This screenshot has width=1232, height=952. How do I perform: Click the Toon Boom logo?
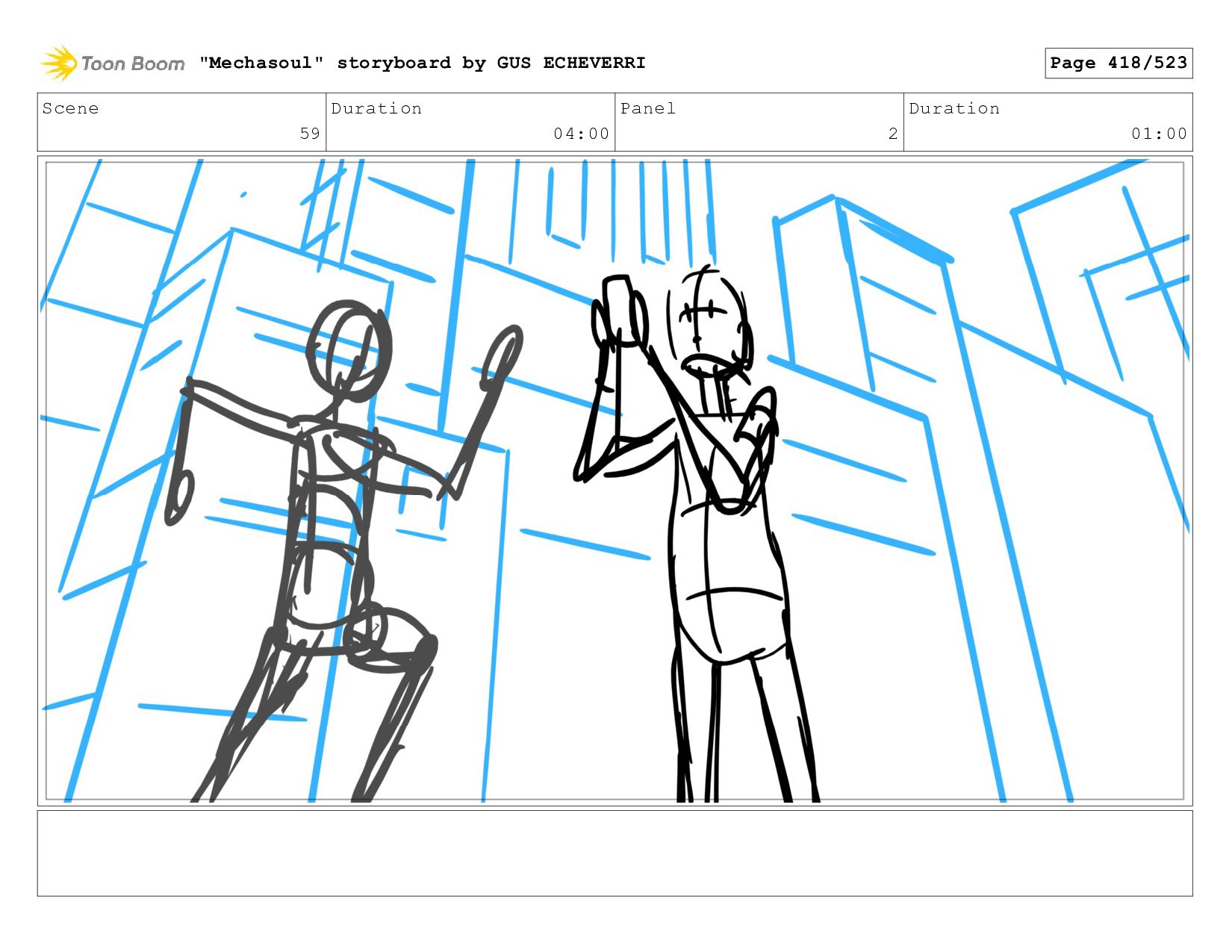112,63
